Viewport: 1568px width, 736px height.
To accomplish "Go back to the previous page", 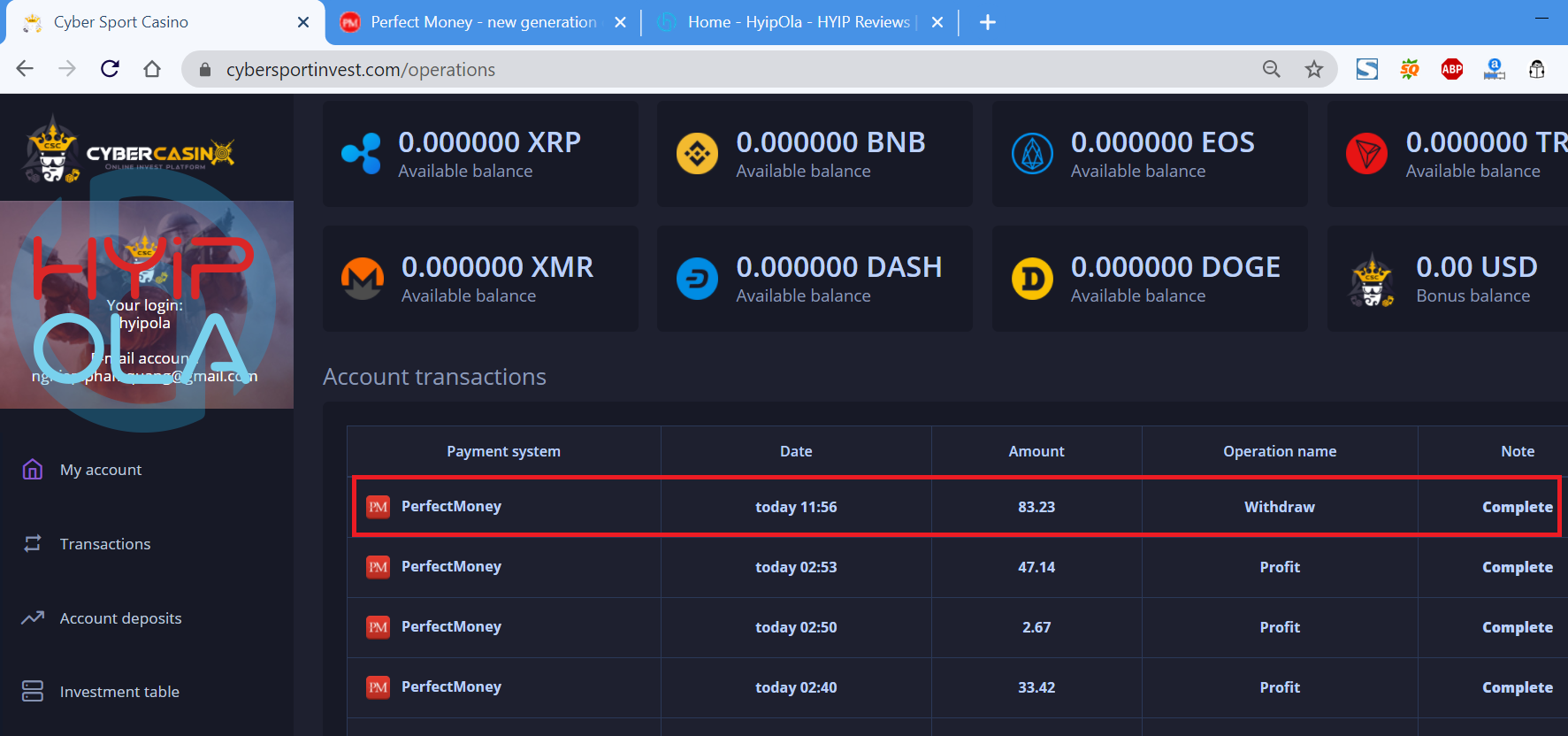I will pyautogui.click(x=25, y=69).
